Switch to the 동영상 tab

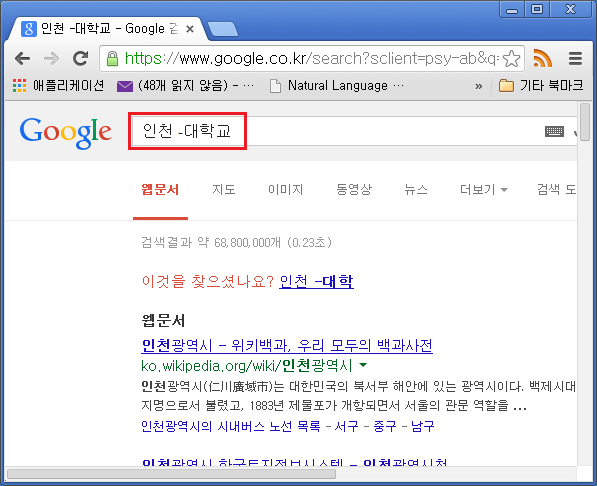pos(354,189)
